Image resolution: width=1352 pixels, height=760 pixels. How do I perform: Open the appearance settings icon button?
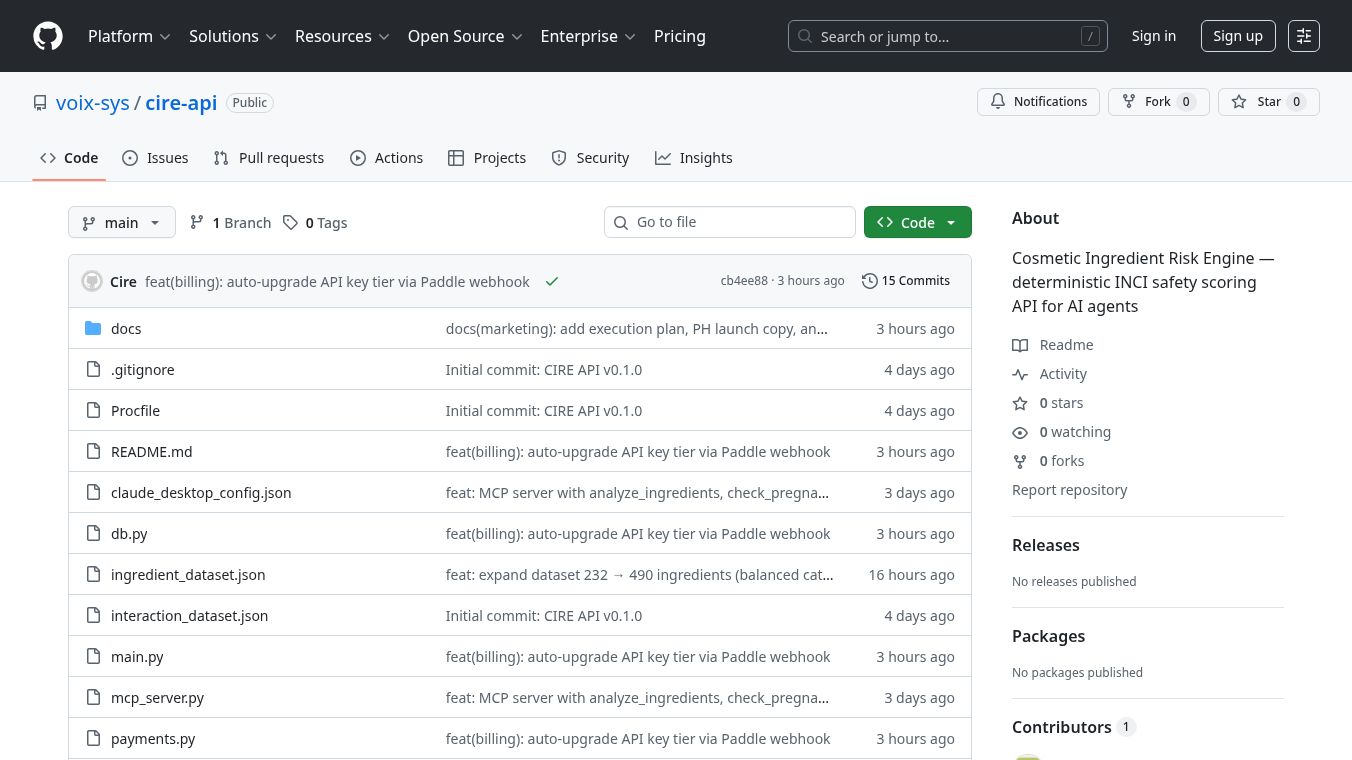(1303, 36)
